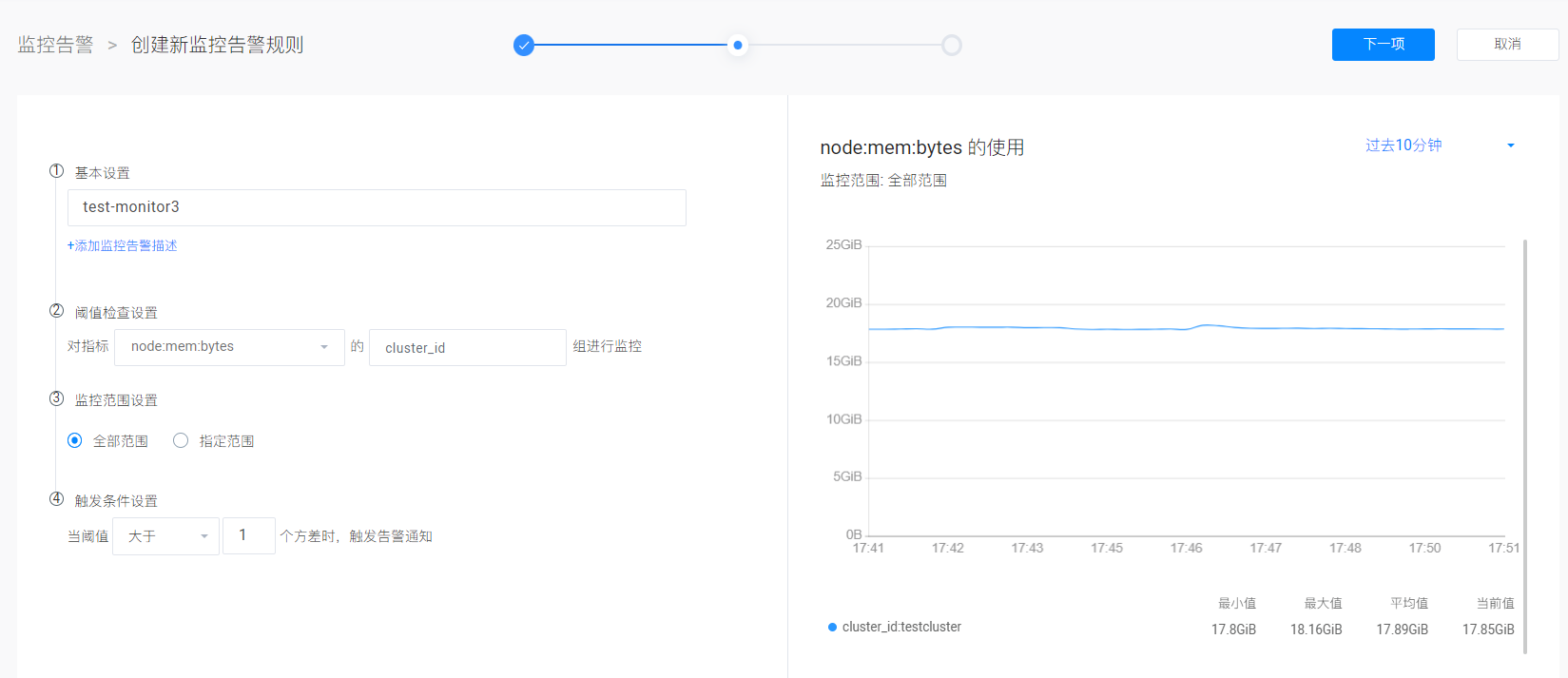Viewport: 1568px width, 678px height.
Task: Select the 指定范围 radio button
Action: (181, 440)
